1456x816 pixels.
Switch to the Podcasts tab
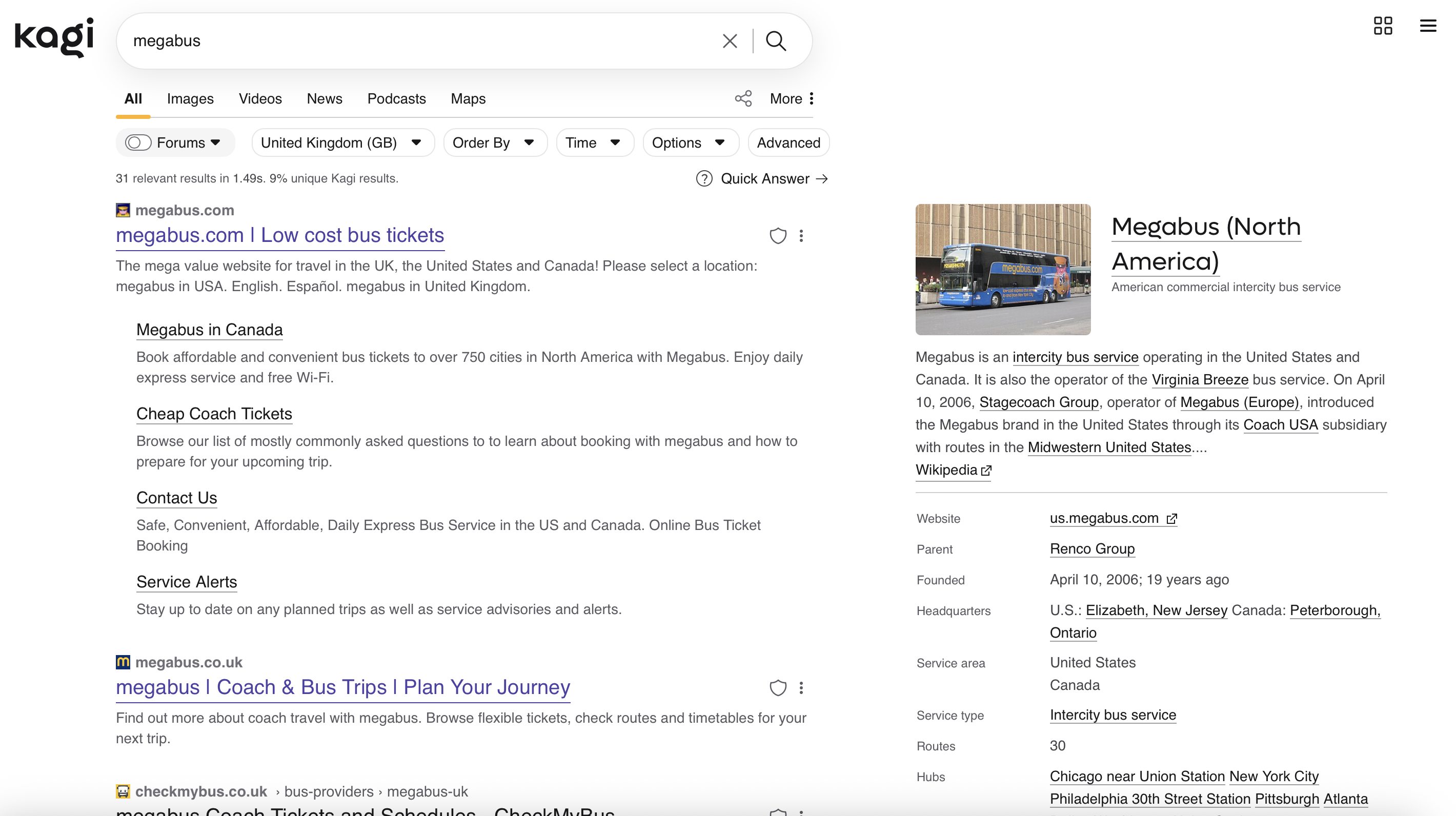396,98
